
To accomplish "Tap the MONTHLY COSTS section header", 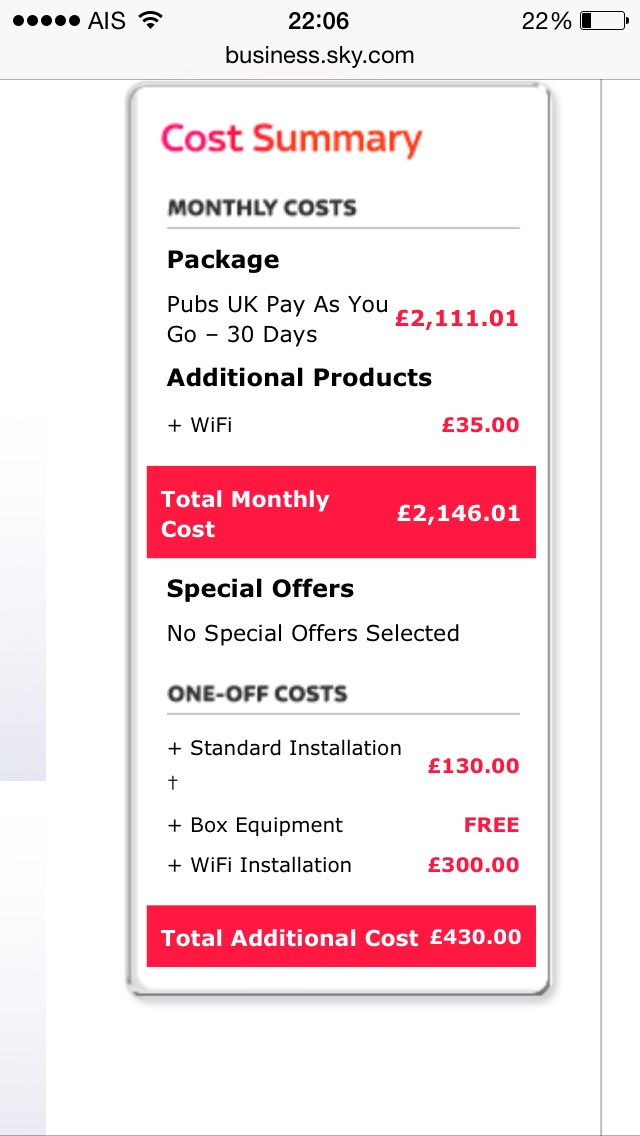I will [262, 208].
